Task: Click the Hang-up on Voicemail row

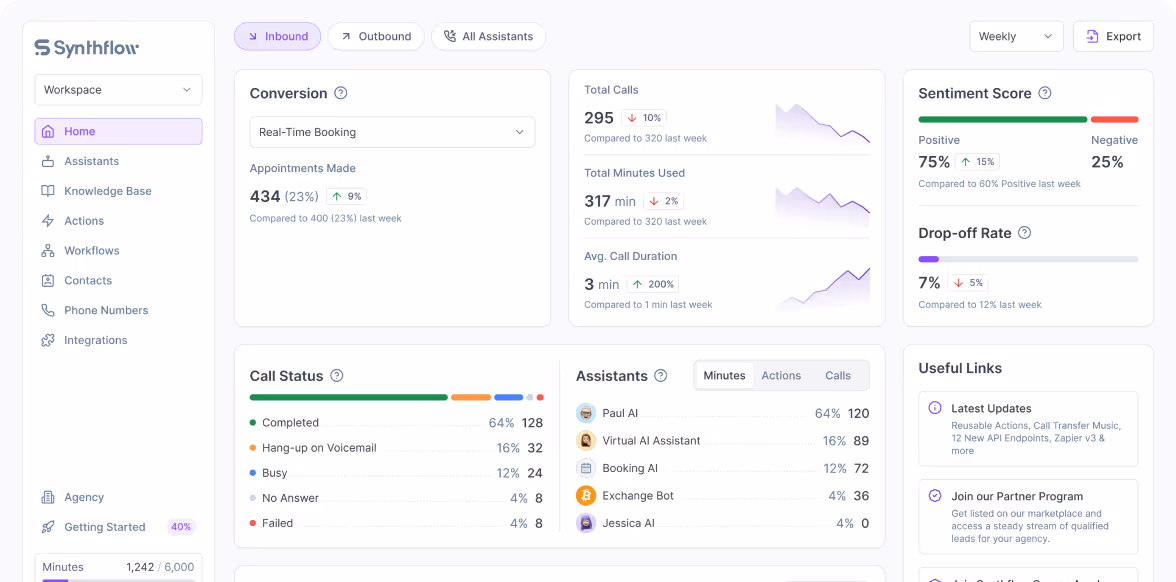Action: point(396,448)
